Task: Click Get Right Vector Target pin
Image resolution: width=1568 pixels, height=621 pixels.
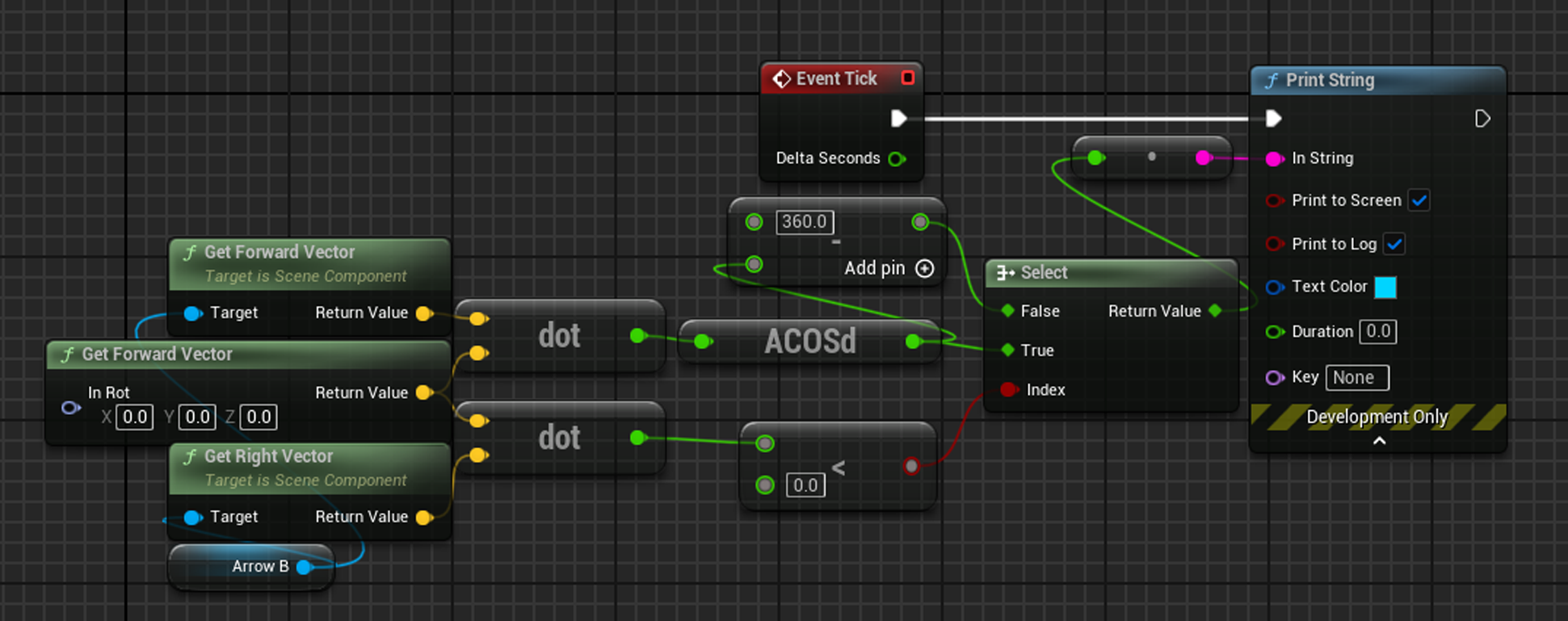Action: tap(192, 517)
